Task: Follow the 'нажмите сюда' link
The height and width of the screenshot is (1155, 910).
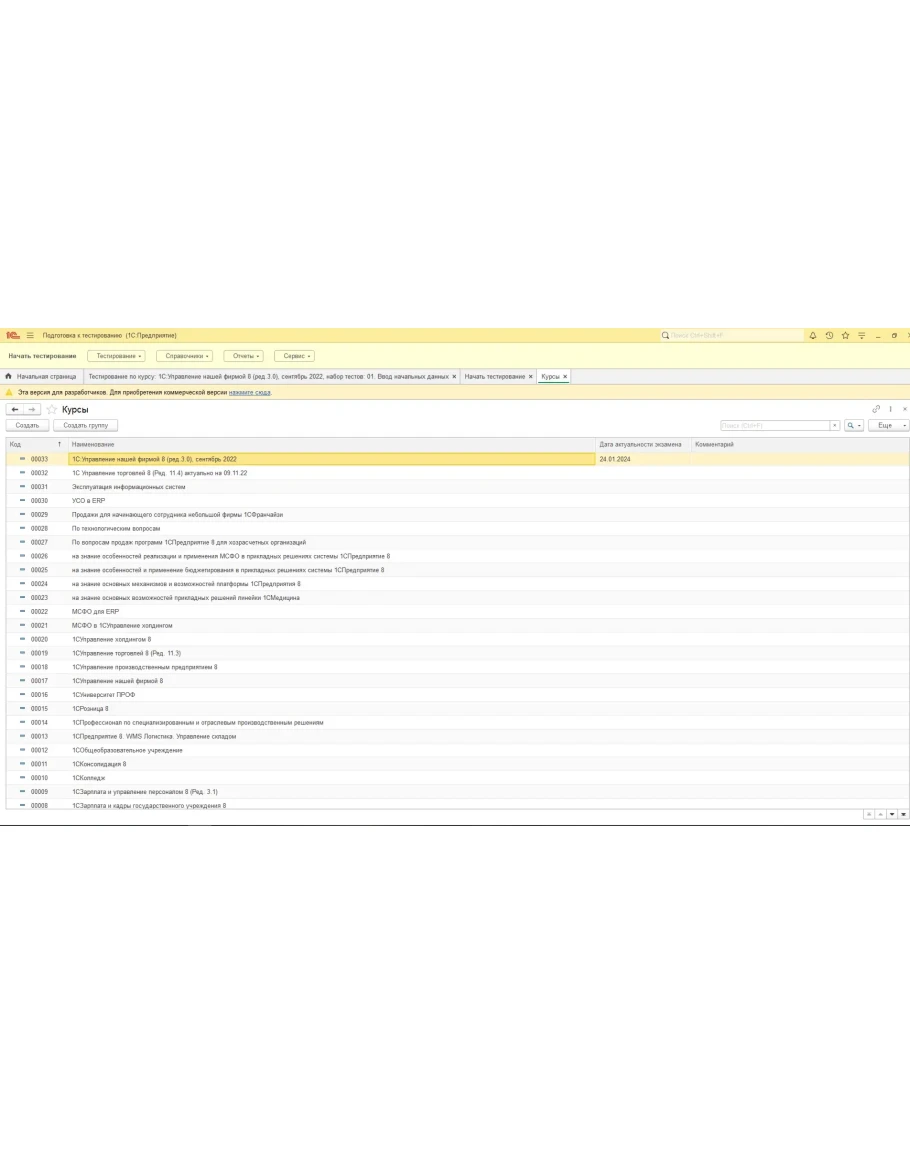Action: (x=249, y=392)
